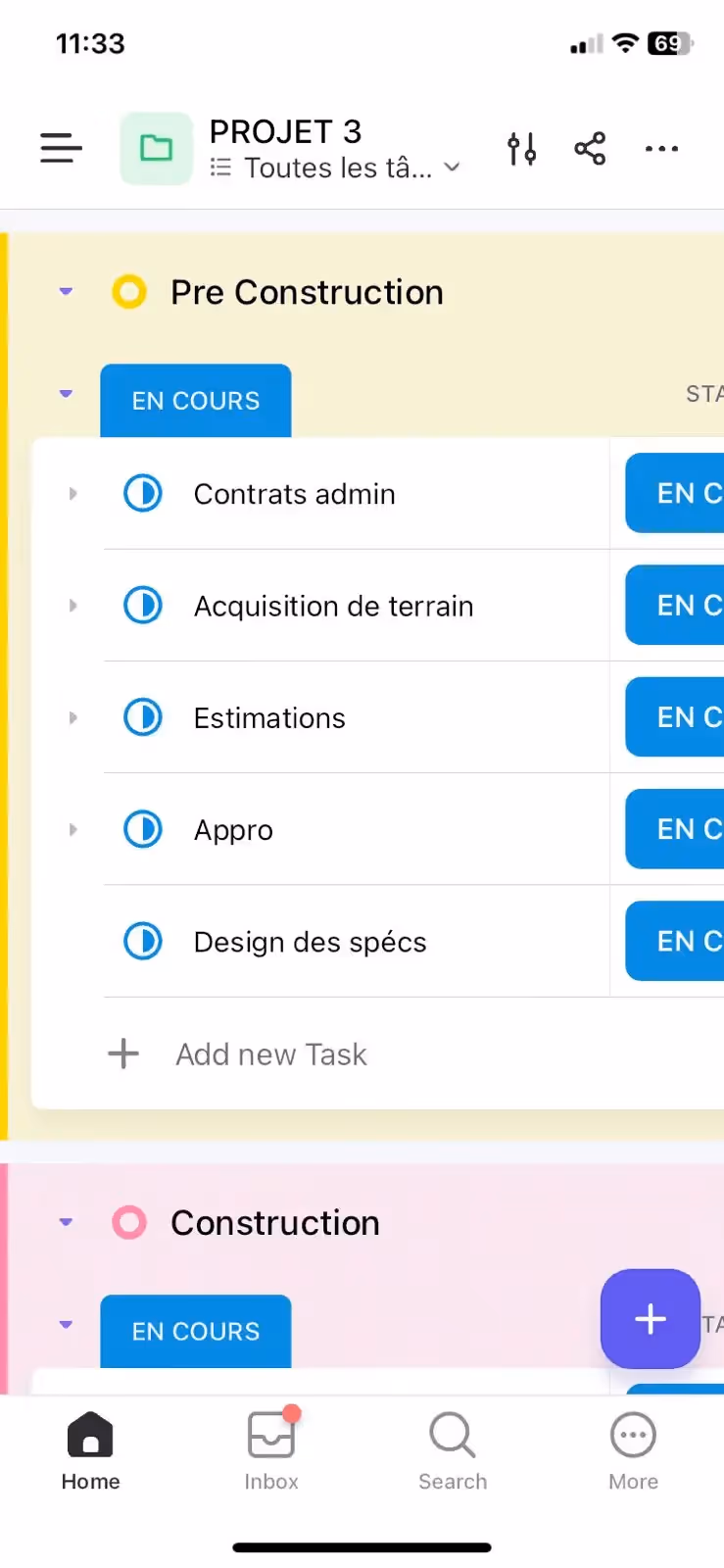Open the Search tab
Screen dimensions: 724x1568
[x=452, y=1450]
